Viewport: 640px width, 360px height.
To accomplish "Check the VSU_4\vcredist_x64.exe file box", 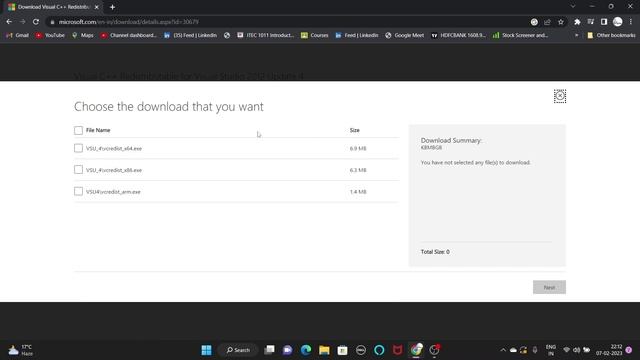I will coord(78,148).
